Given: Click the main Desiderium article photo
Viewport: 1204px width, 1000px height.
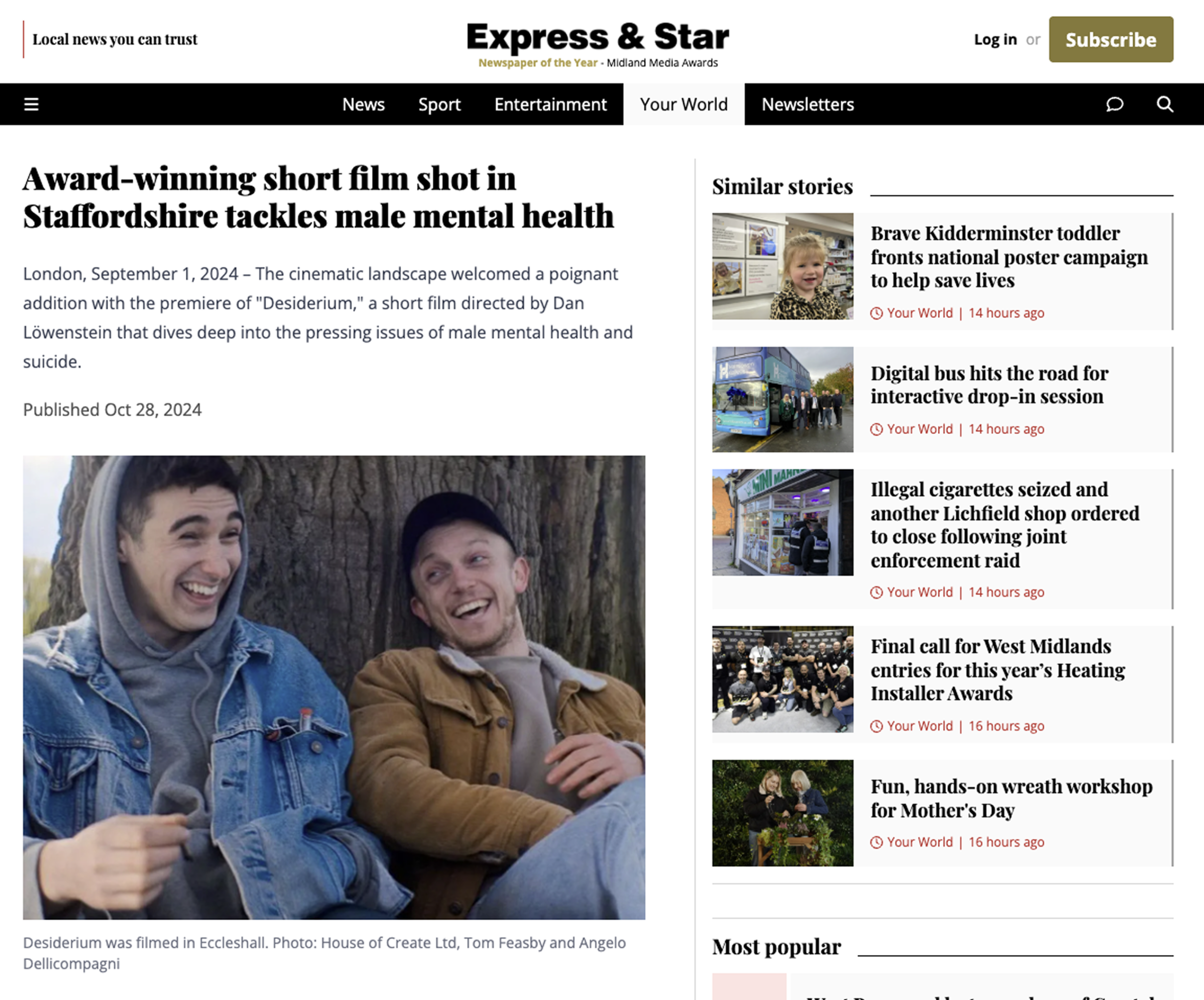Looking at the screenshot, I should tap(334, 688).
